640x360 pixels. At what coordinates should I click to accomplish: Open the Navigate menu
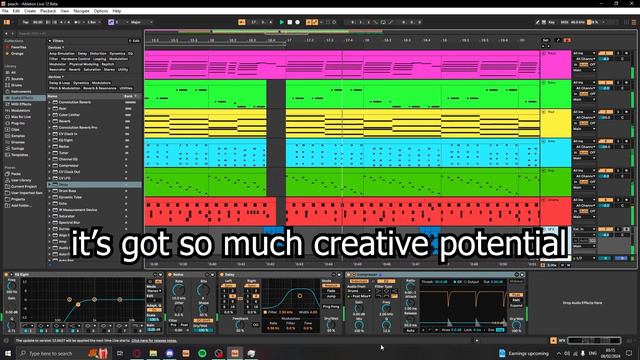(x=81, y=11)
